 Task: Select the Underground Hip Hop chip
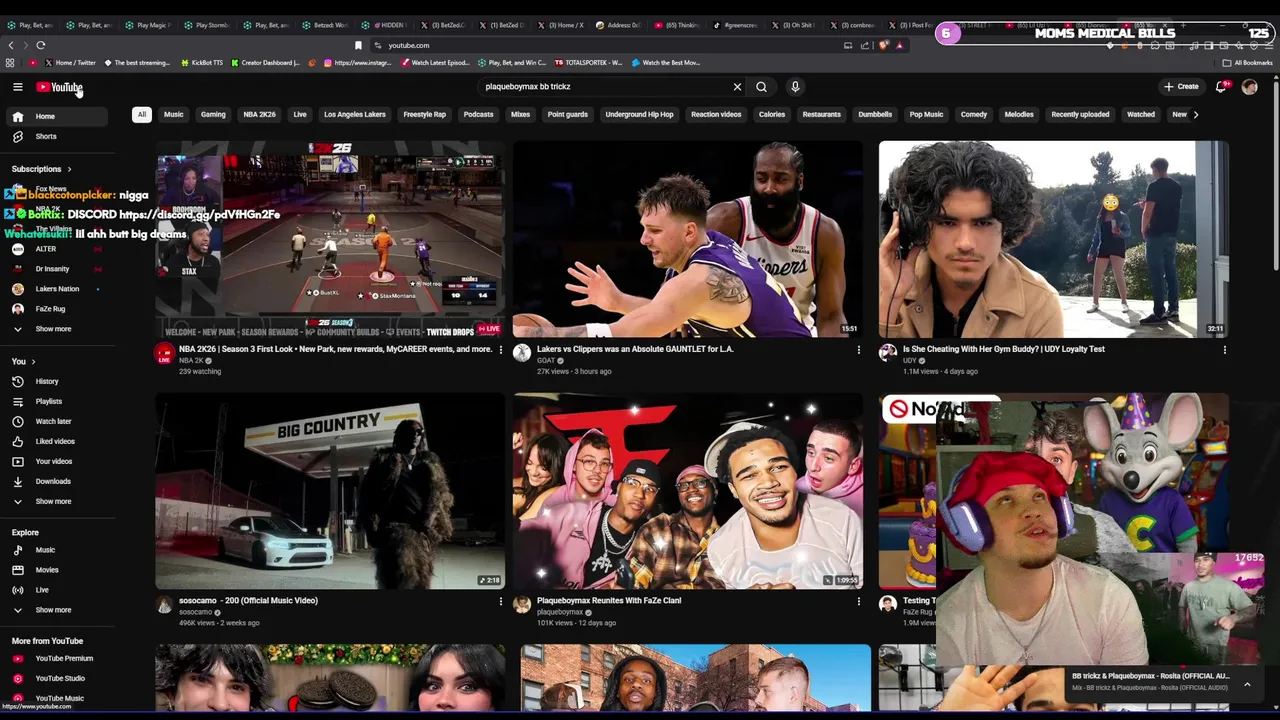pyautogui.click(x=639, y=114)
